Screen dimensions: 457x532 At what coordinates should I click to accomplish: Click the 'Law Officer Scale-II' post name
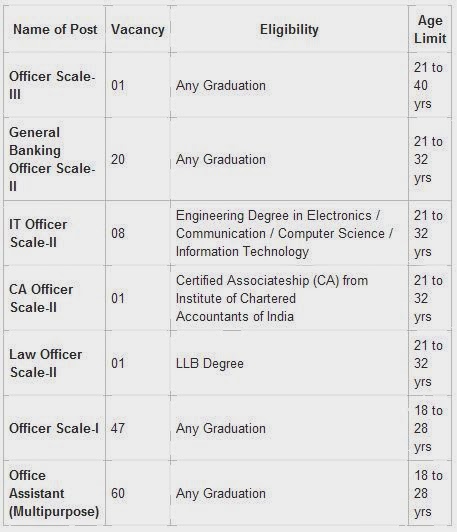(x=45, y=363)
